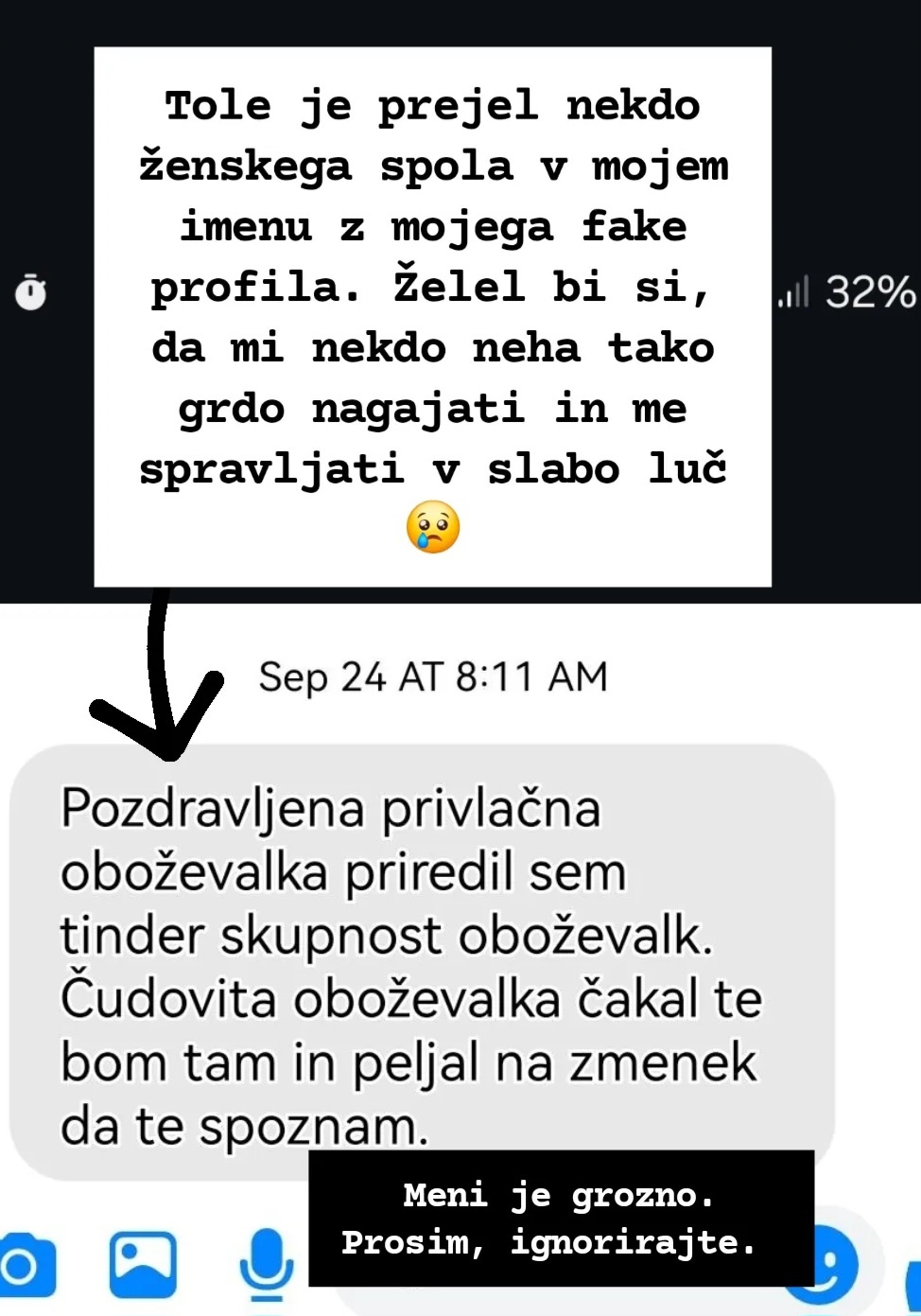Image resolution: width=921 pixels, height=1316 pixels.
Task: Tap the received message starting 'Pozdravljena privlačna'
Action: (422, 962)
